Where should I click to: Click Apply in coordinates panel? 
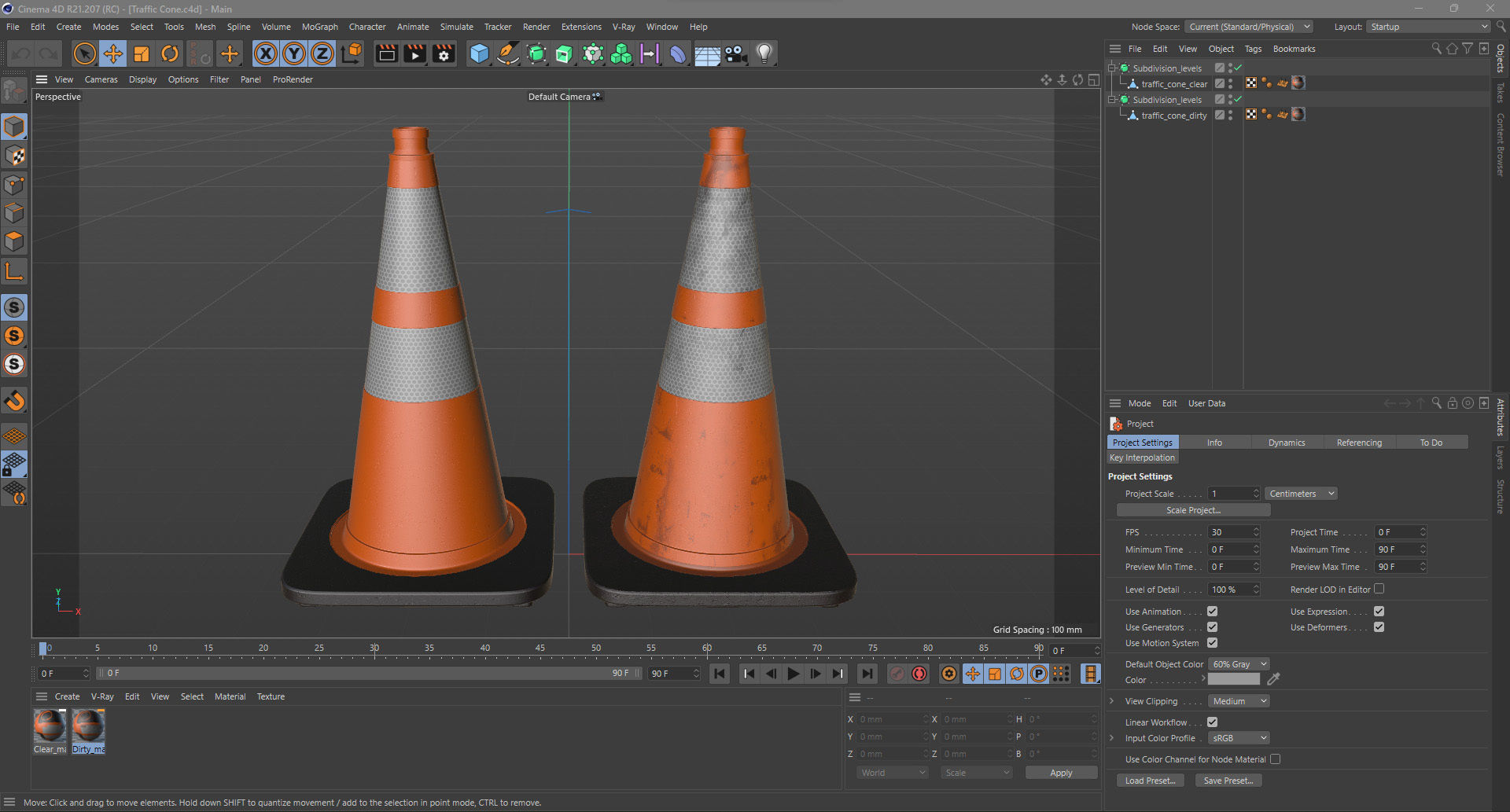click(x=1061, y=773)
